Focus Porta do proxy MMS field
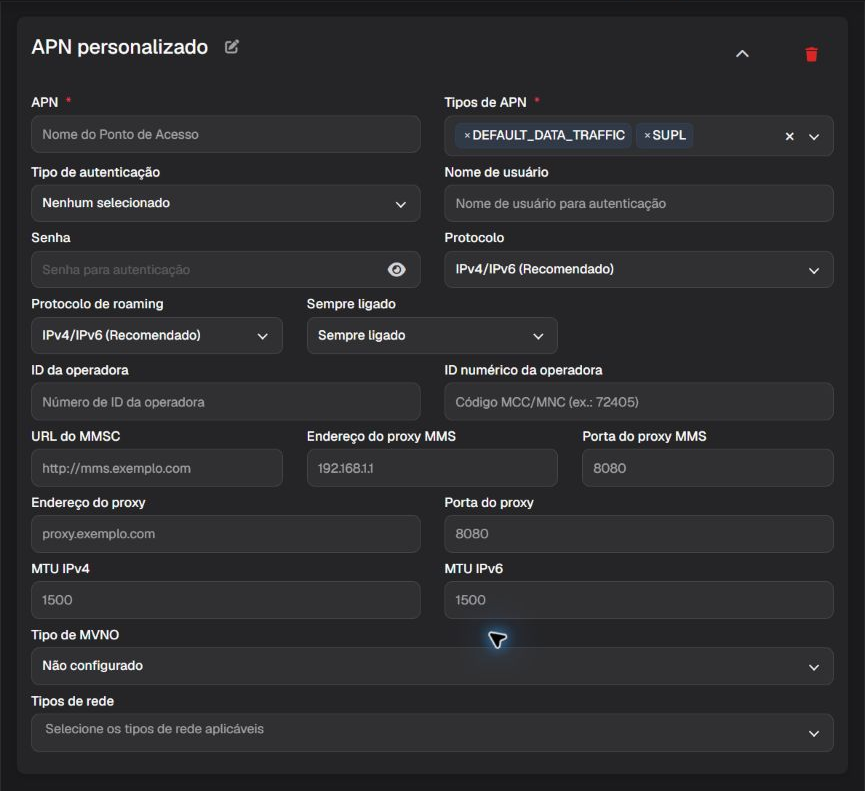The width and height of the screenshot is (865, 791). pos(707,468)
